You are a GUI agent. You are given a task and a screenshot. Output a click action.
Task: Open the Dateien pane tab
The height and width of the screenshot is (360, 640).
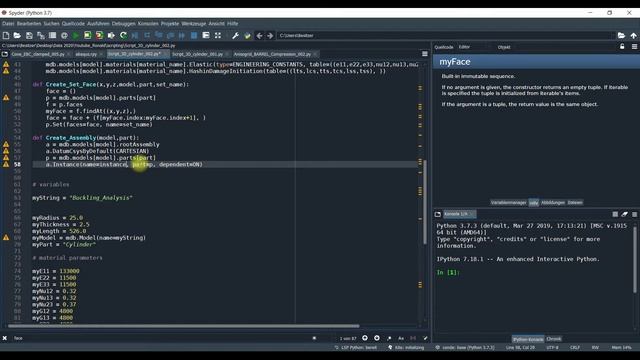(575, 202)
